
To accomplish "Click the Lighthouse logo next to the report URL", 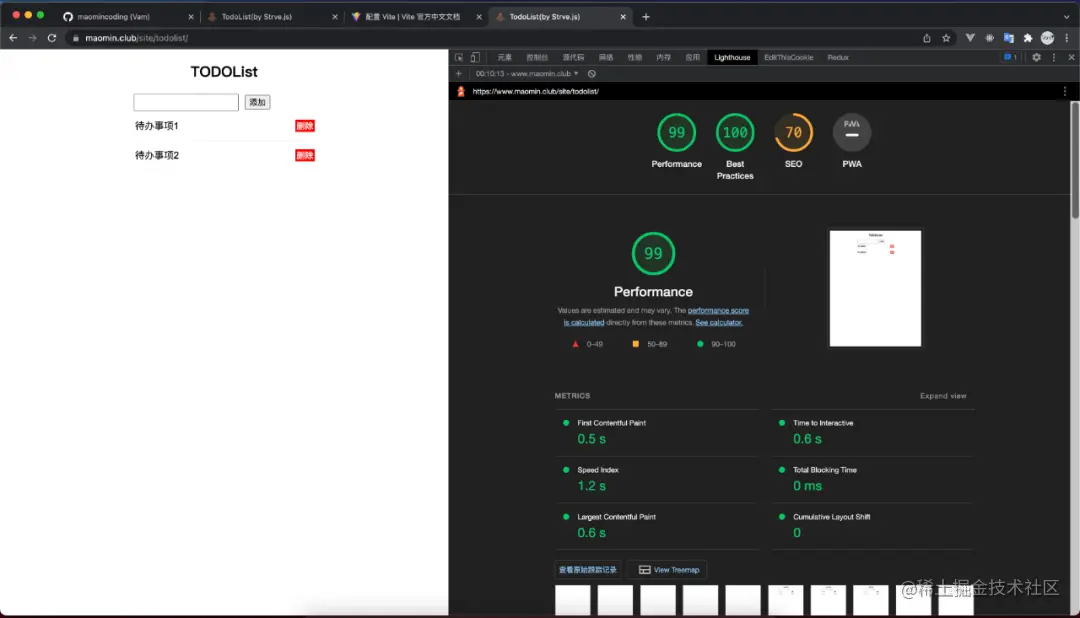I will [461, 91].
